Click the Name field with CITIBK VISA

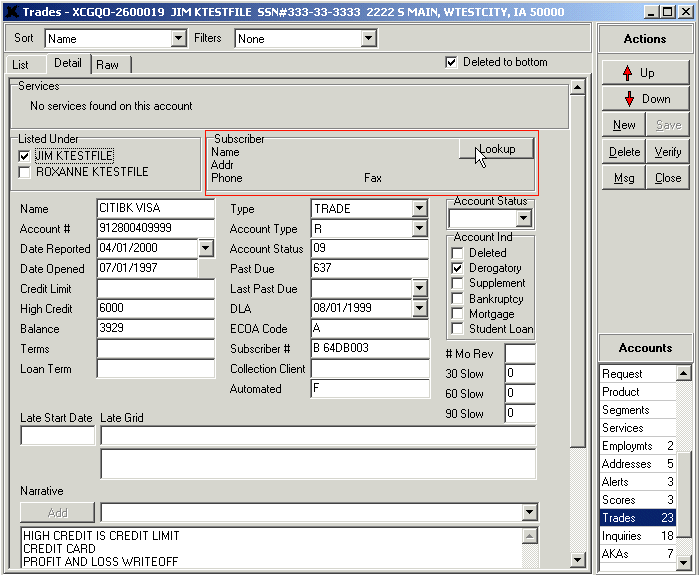click(155, 208)
